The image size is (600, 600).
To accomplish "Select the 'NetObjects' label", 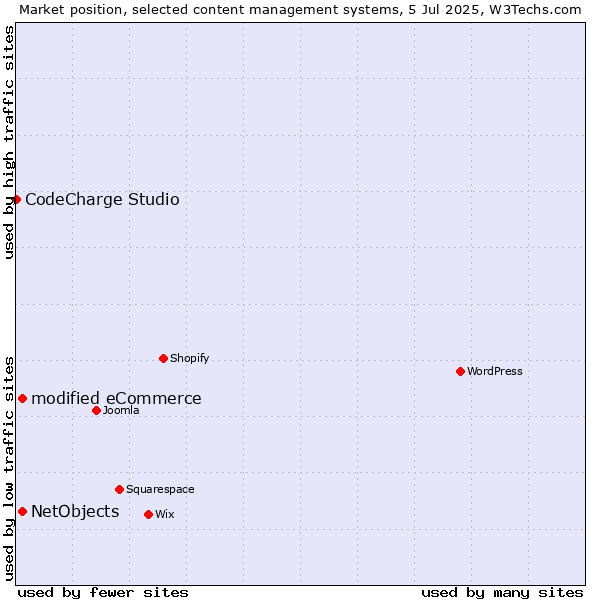I will (75, 512).
